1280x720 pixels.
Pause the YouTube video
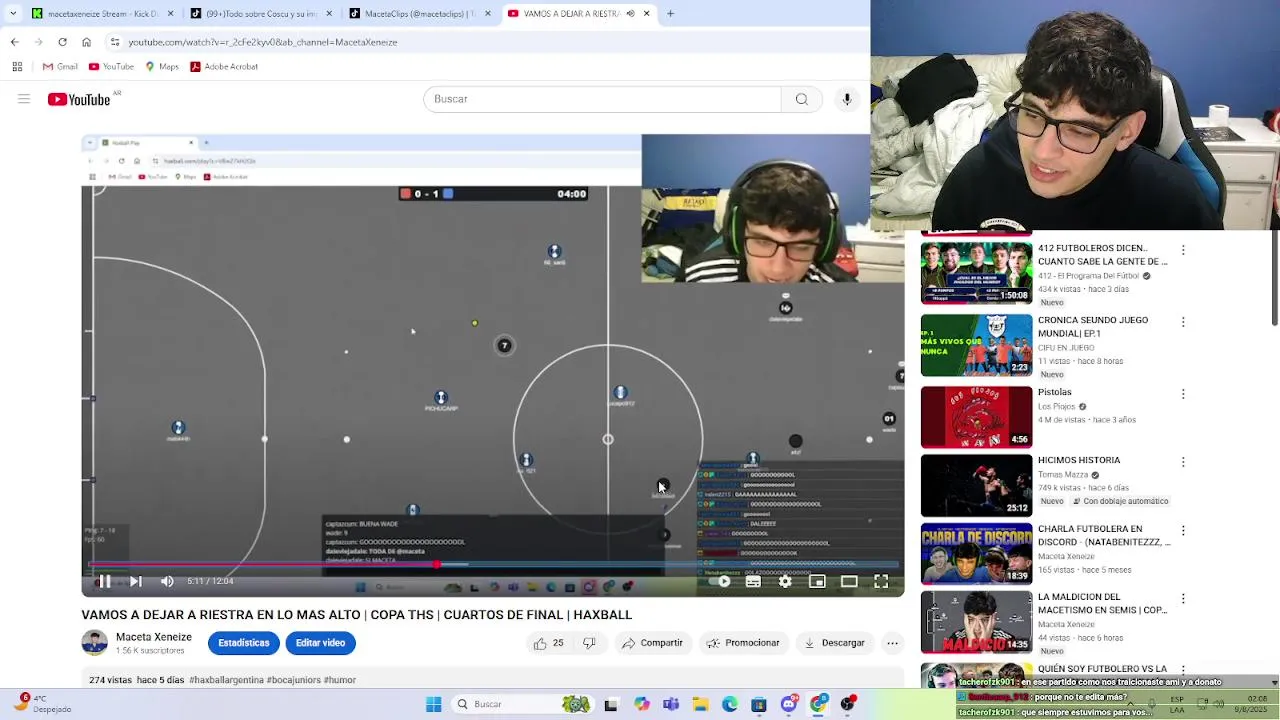(104, 581)
